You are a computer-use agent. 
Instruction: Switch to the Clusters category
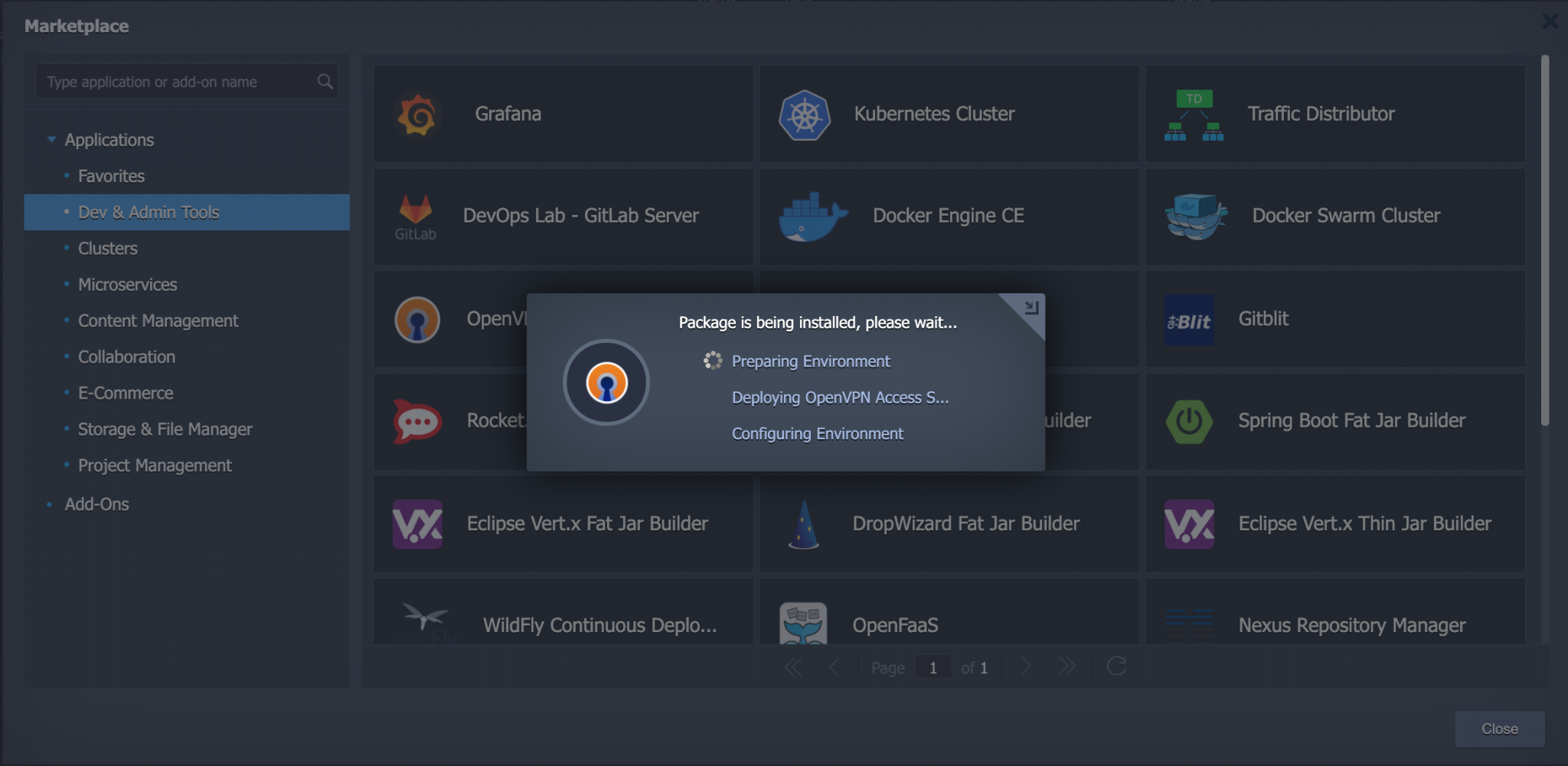[106, 247]
